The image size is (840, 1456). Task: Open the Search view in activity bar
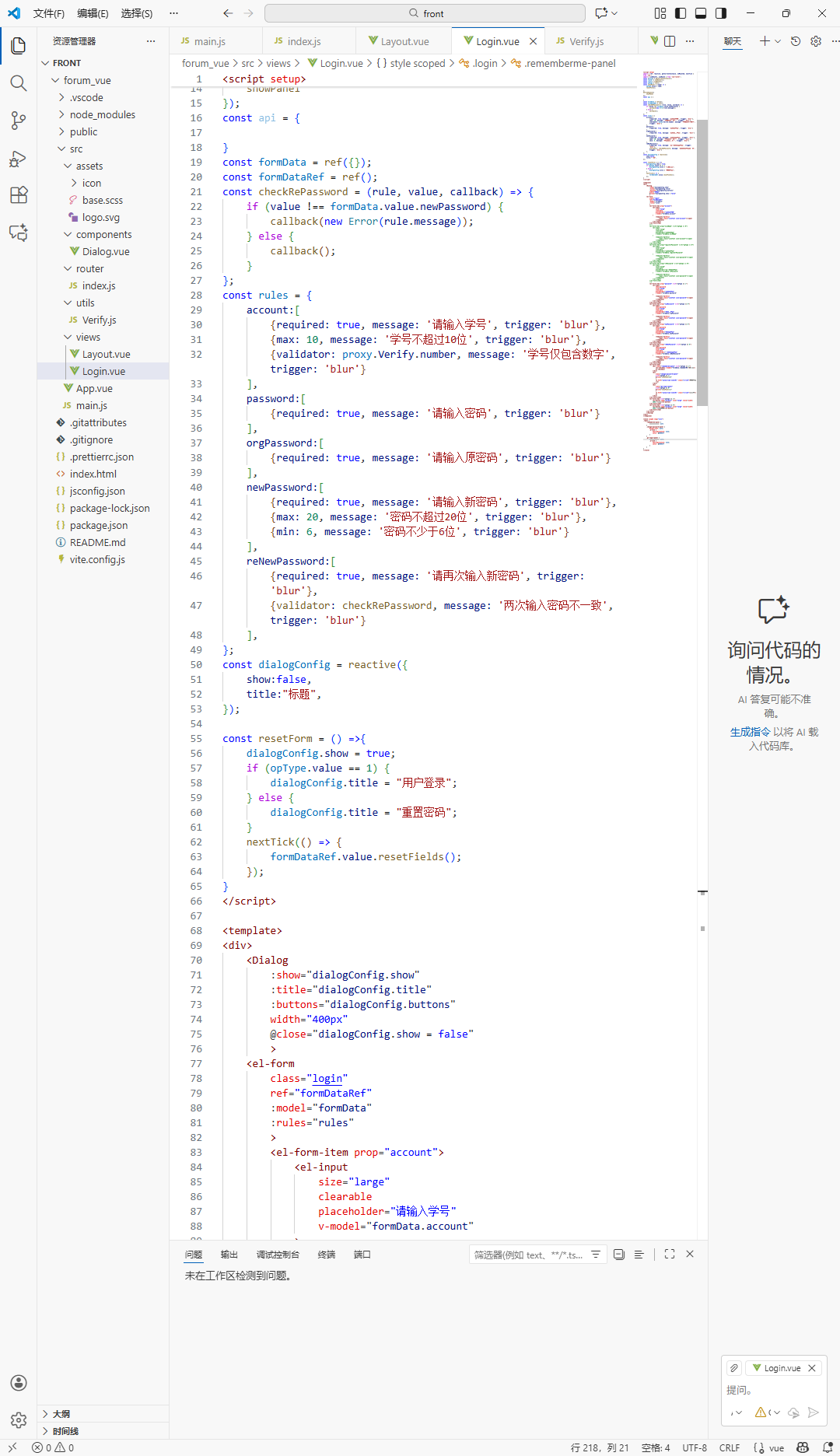point(19,83)
